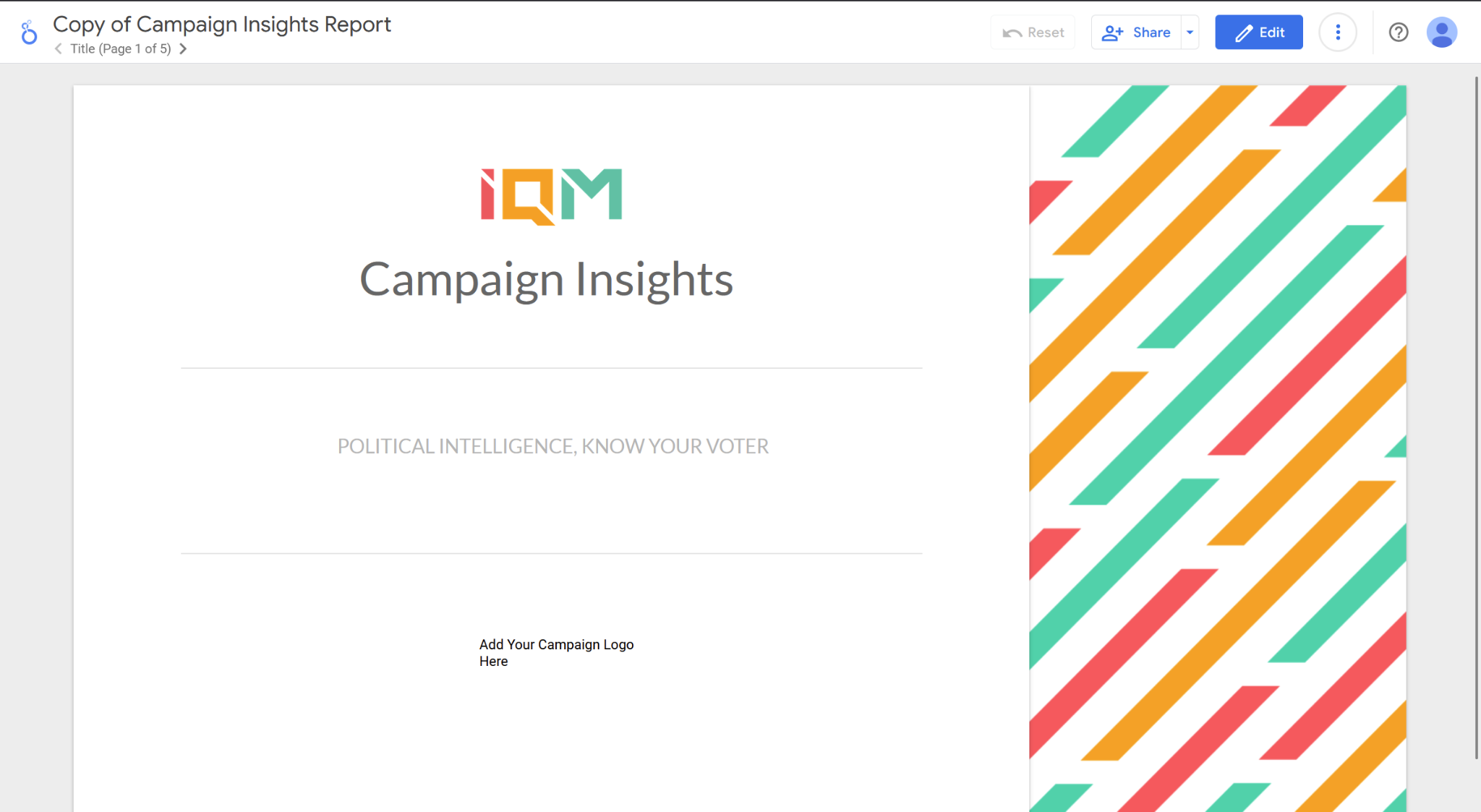1481x812 pixels.
Task: Click the report title 'Copy of Campaign Insights Report'
Action: [x=222, y=25]
